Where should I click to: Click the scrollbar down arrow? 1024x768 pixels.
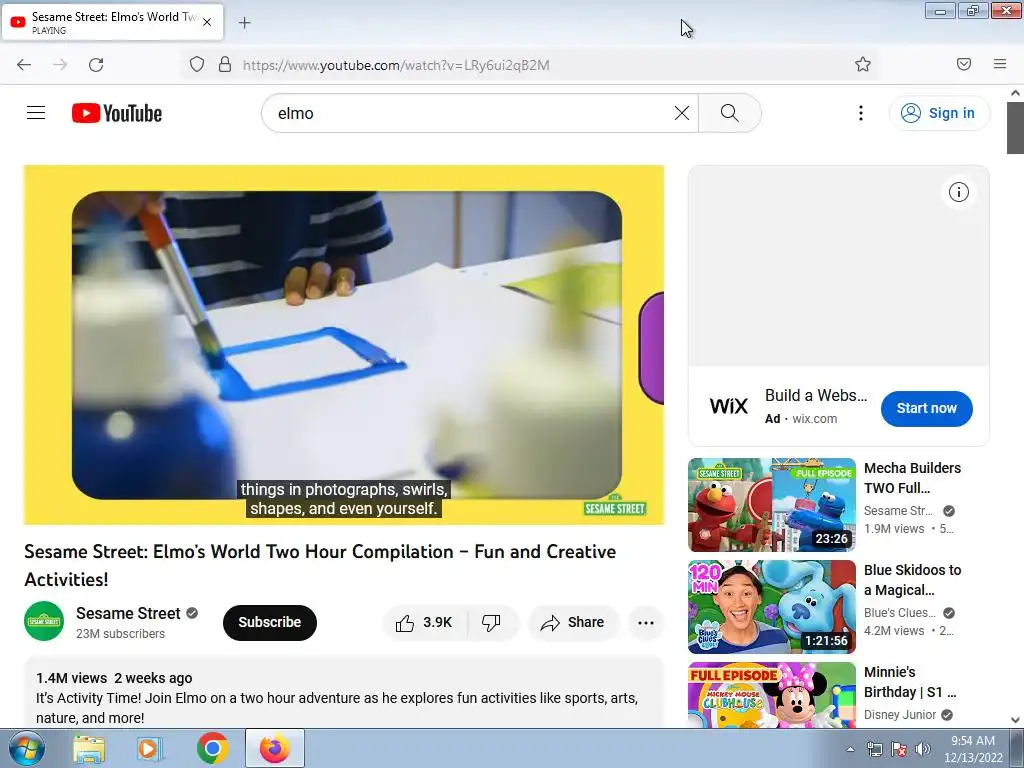(1015, 720)
